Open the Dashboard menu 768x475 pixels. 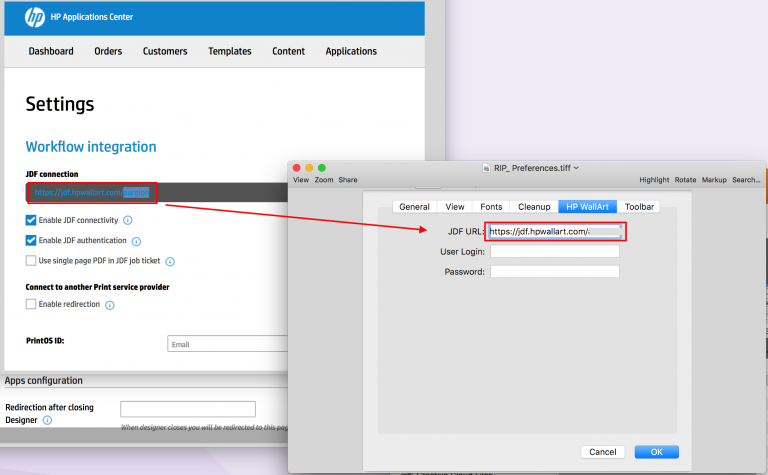point(51,51)
